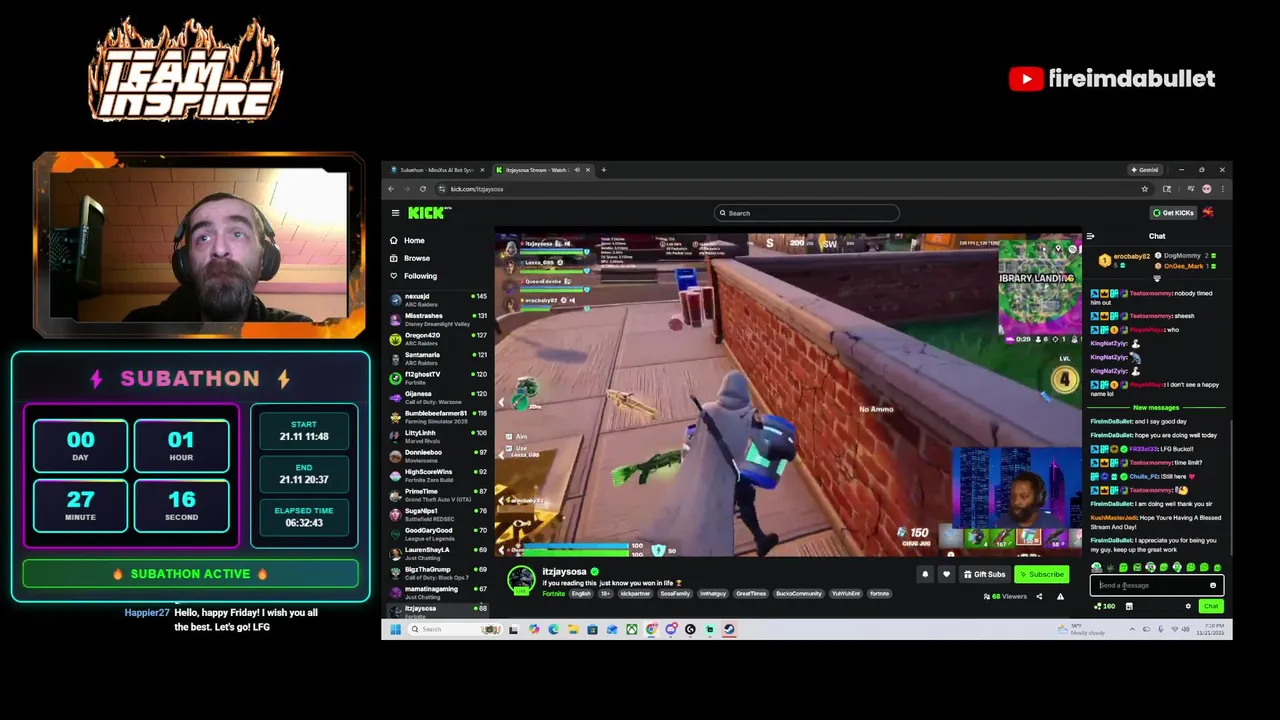This screenshot has height=720, width=1280.
Task: Expand the gift leaderboard below erocbaby82
Action: coord(1157,280)
